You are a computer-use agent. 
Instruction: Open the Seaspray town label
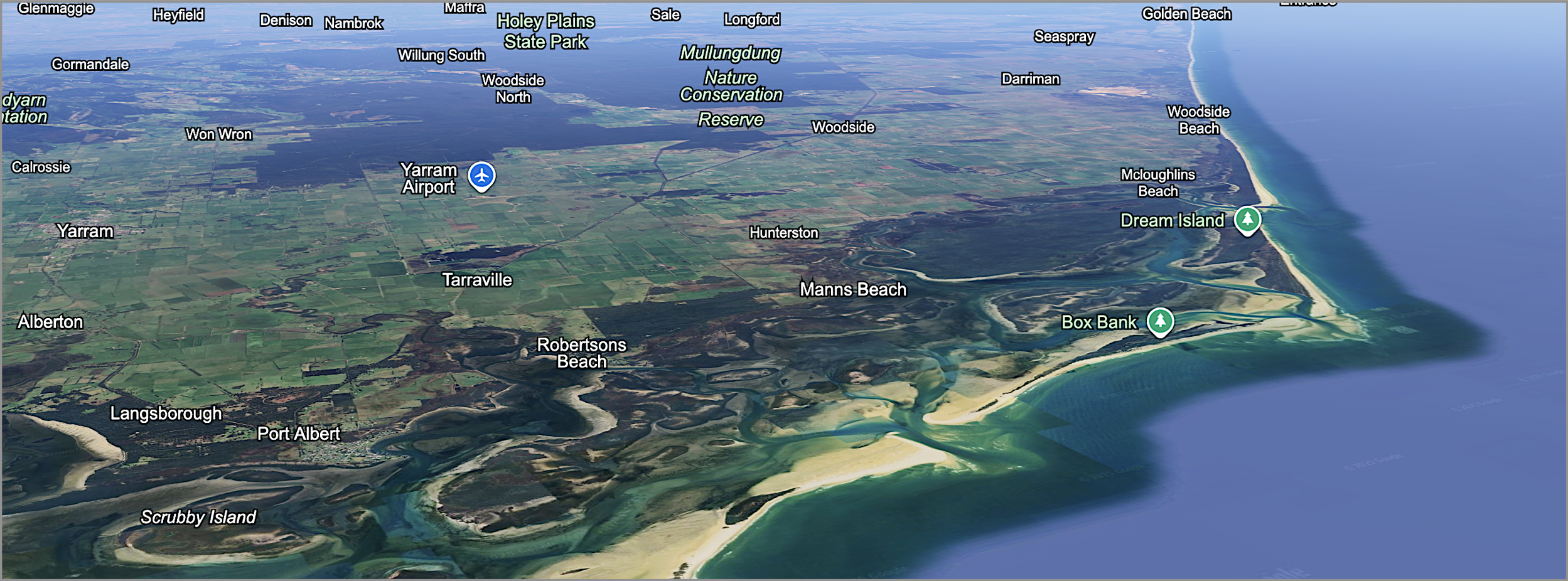point(1063,37)
